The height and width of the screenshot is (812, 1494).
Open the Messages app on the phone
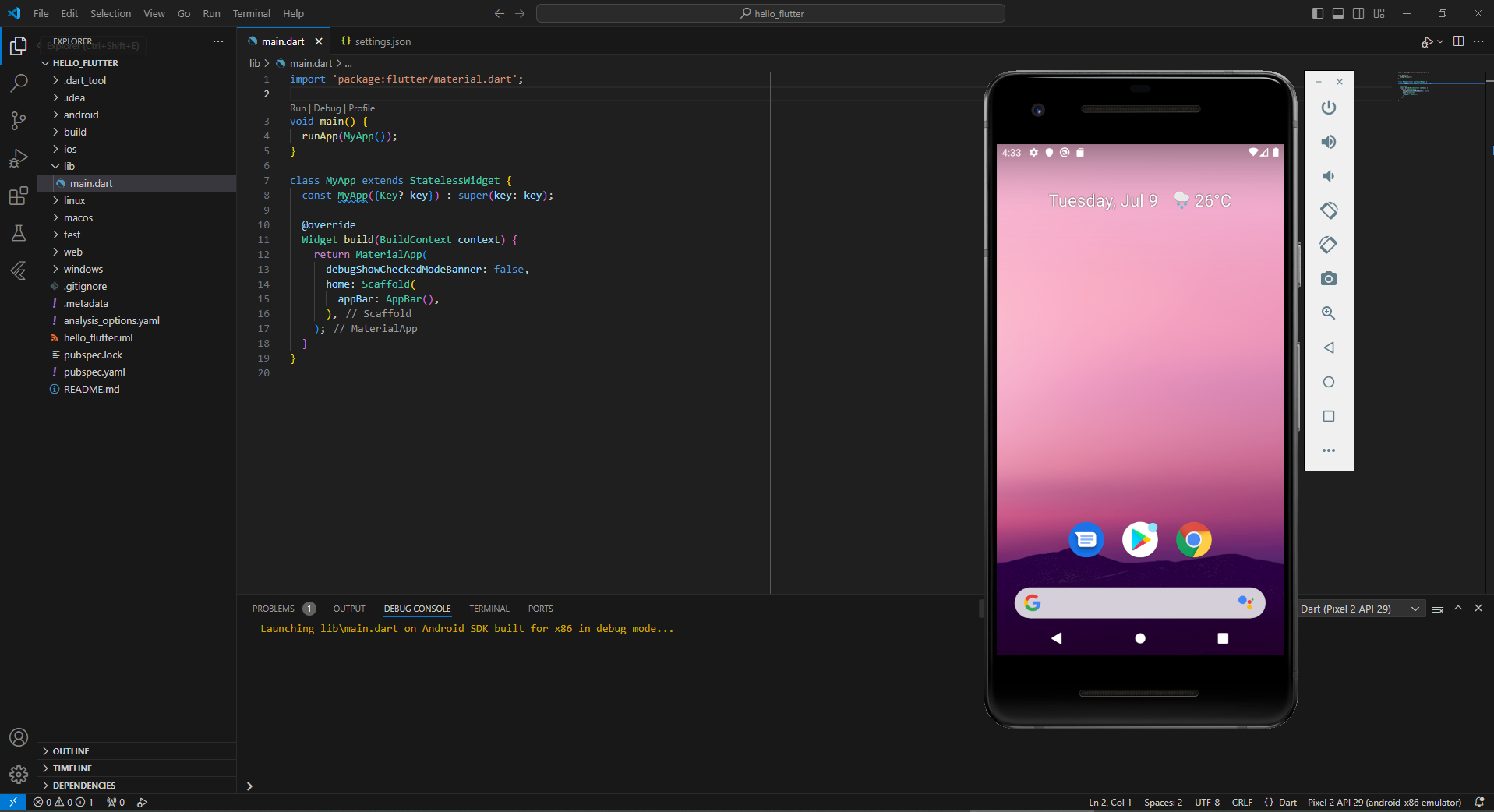pos(1086,540)
